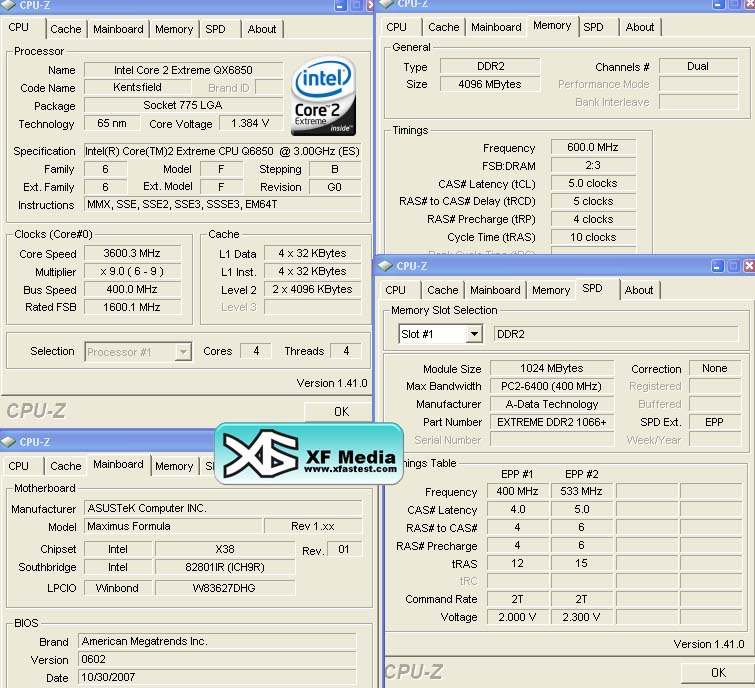The height and width of the screenshot is (688, 755).
Task: Open Mainboard tab in SPD window
Action: (x=495, y=290)
